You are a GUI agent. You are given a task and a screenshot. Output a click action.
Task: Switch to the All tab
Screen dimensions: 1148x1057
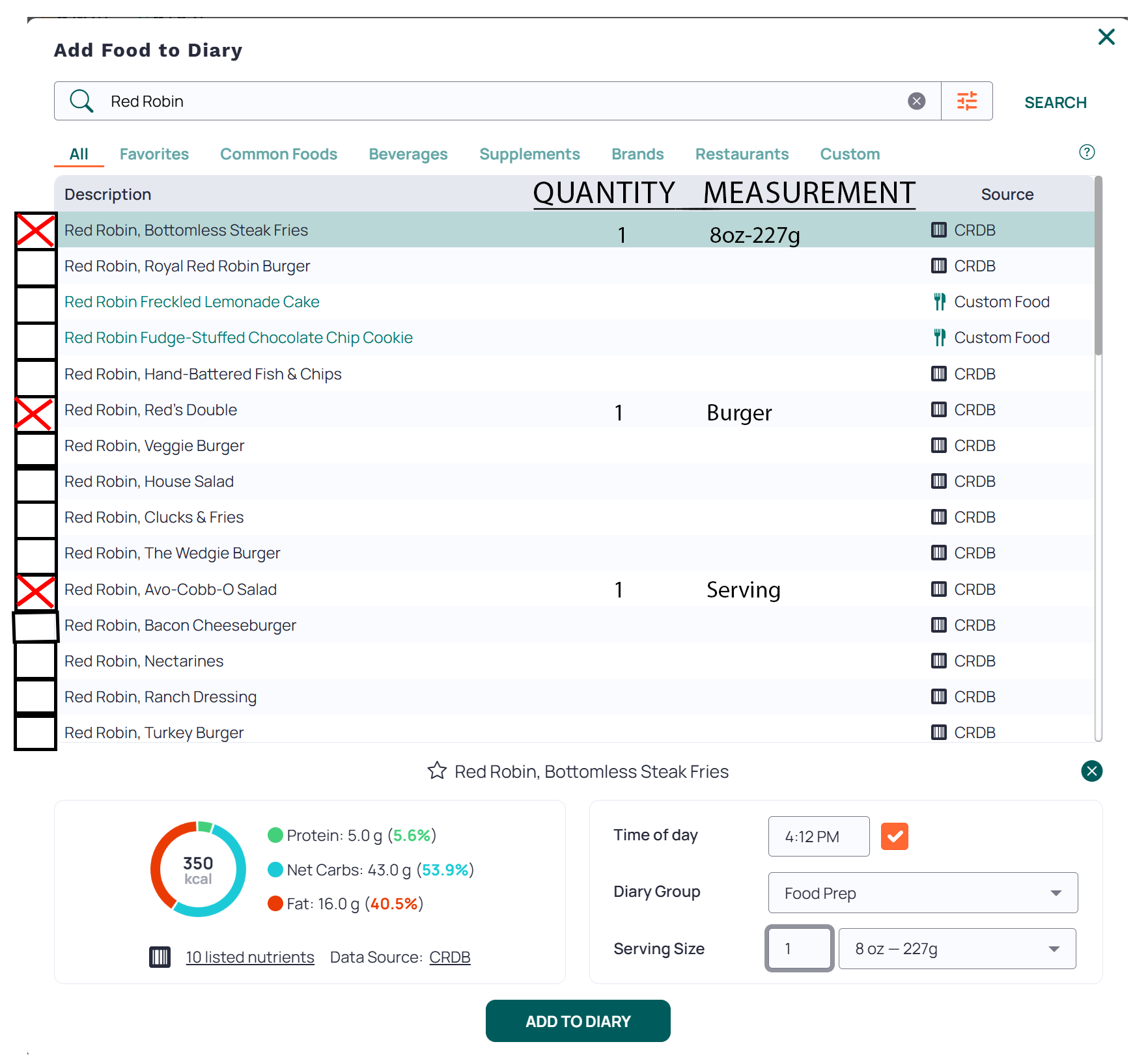click(79, 154)
